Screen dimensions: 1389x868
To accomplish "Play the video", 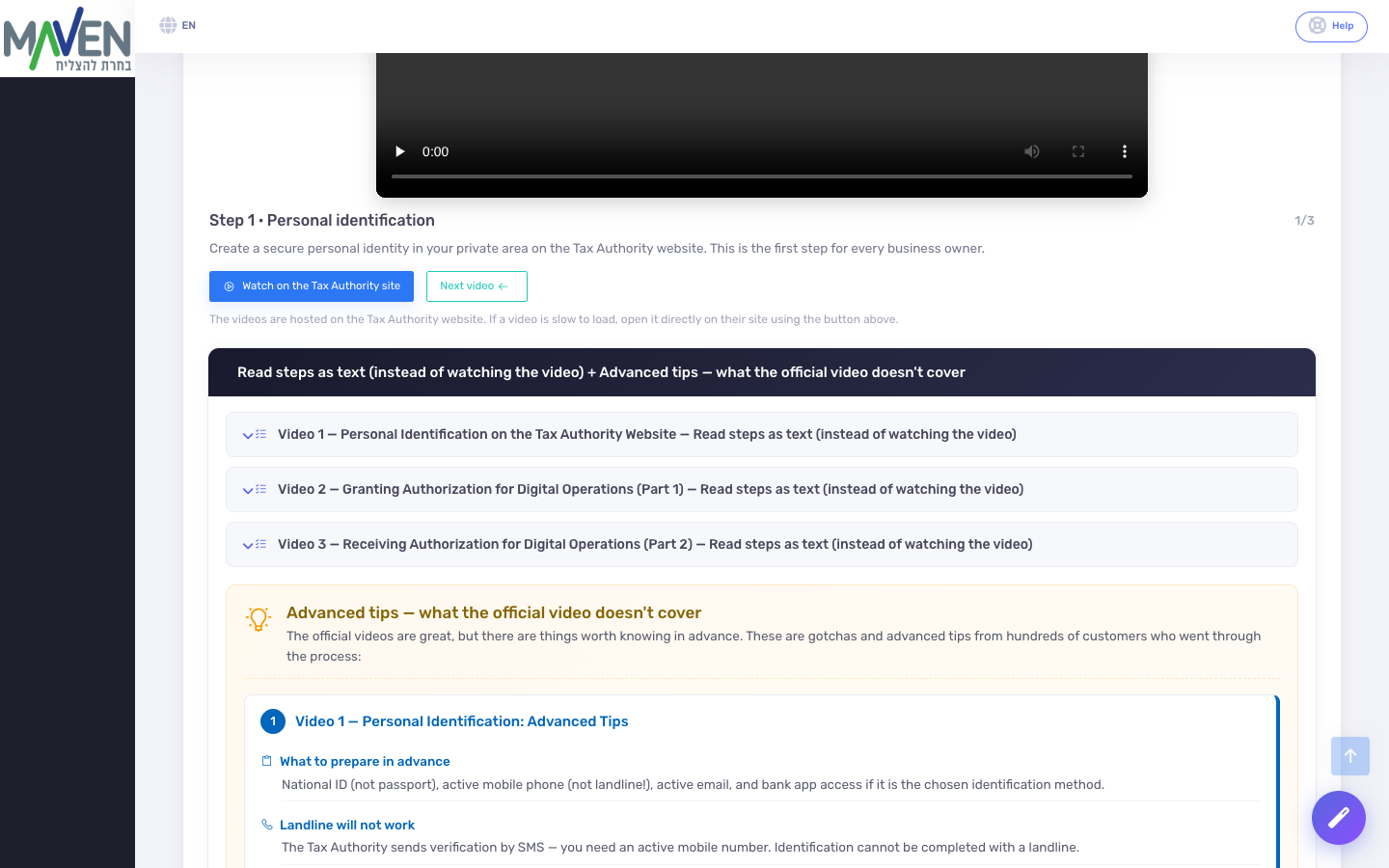I will (399, 151).
